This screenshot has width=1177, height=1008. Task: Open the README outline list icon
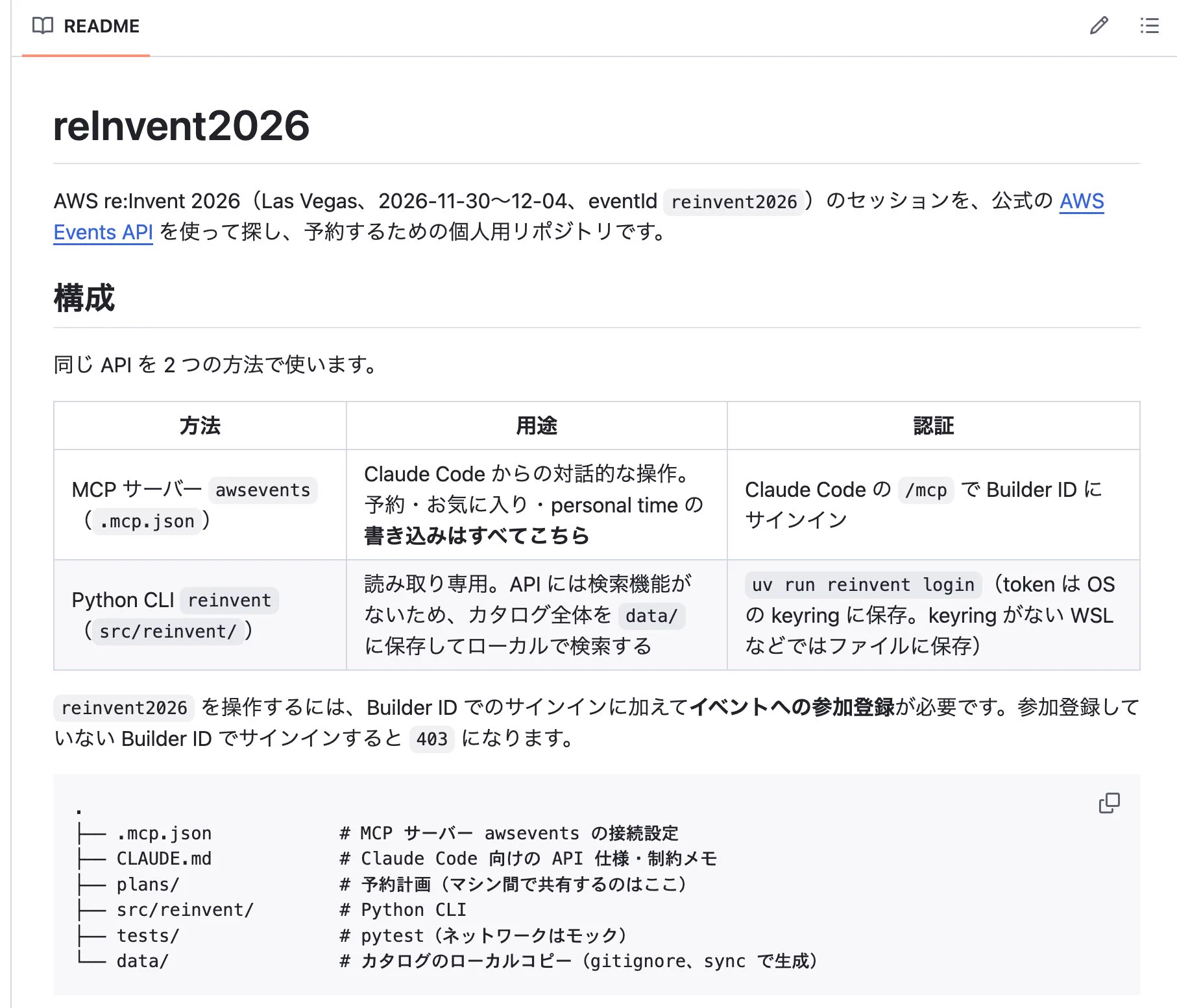click(1149, 26)
